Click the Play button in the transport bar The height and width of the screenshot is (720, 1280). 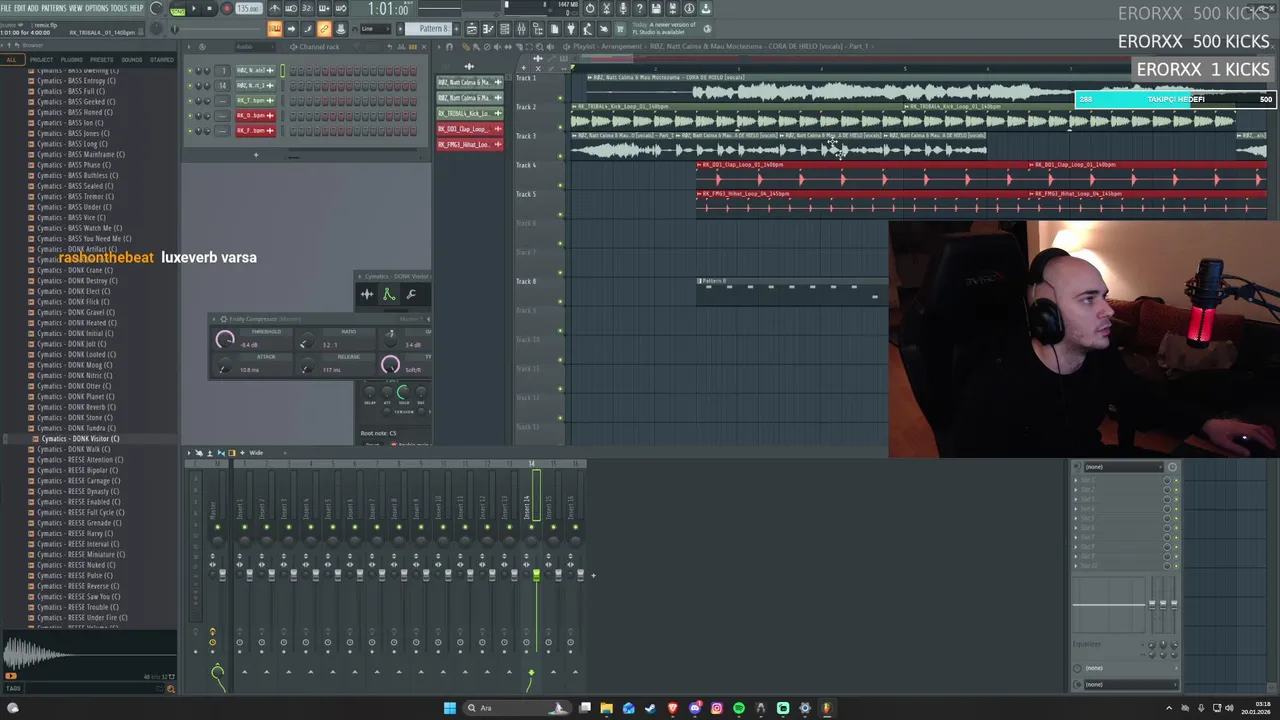194,9
